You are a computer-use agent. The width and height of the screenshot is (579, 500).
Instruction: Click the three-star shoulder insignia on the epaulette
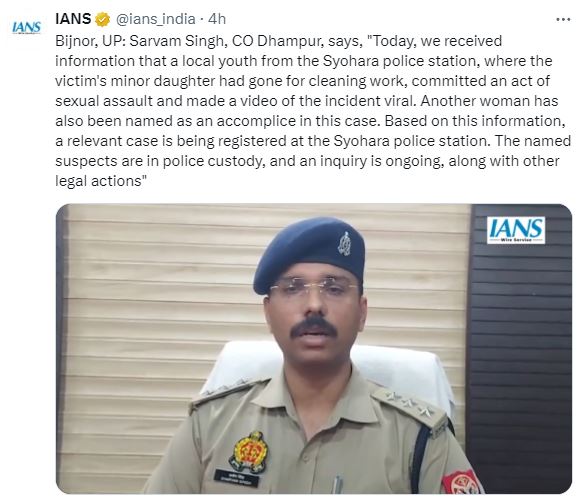coord(410,402)
